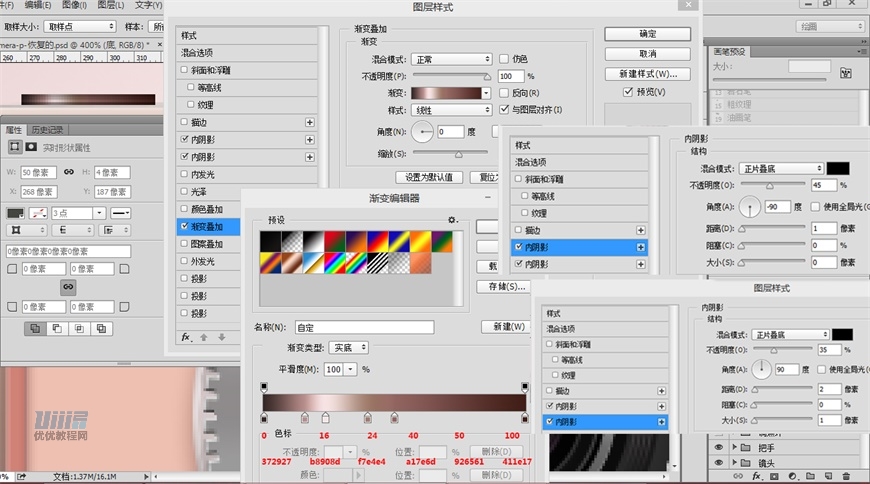This screenshot has height=484, width=870.
Task: Hide the 镜头 layer group via eye icon
Action: pyautogui.click(x=719, y=462)
